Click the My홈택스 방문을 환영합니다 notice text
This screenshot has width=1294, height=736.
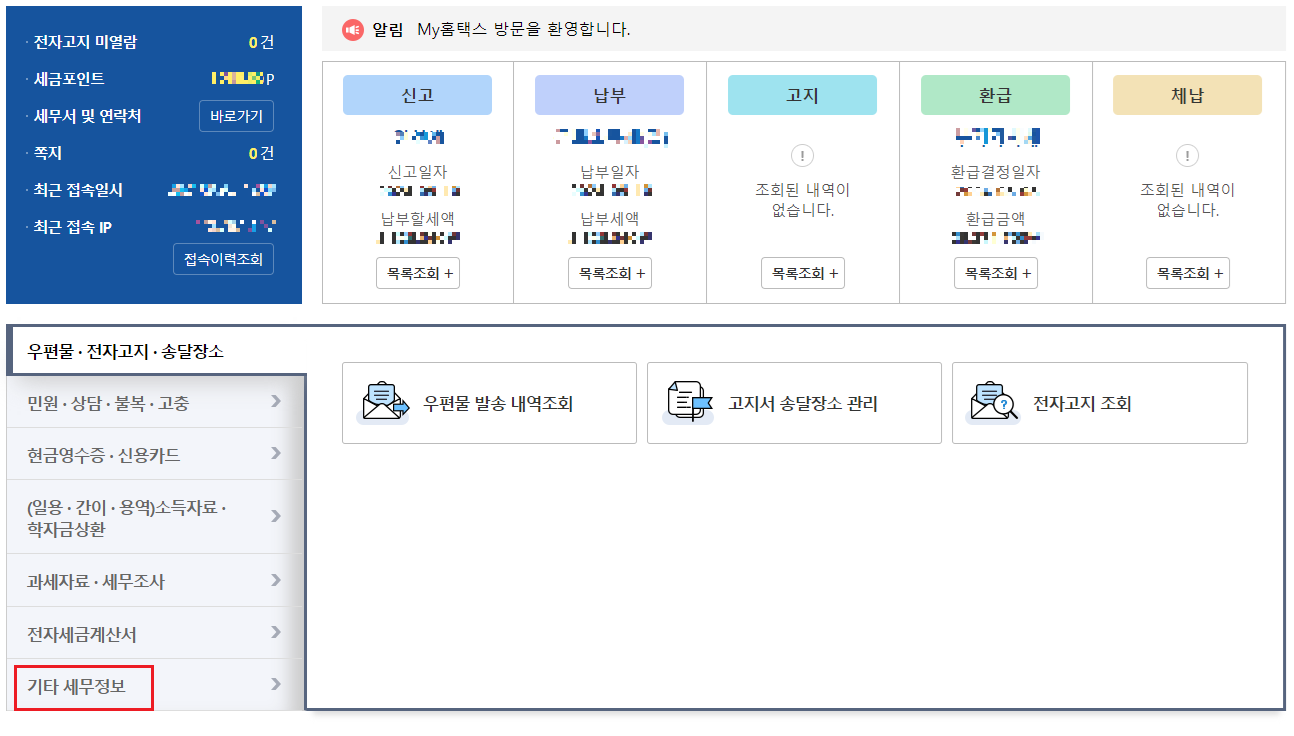point(523,30)
